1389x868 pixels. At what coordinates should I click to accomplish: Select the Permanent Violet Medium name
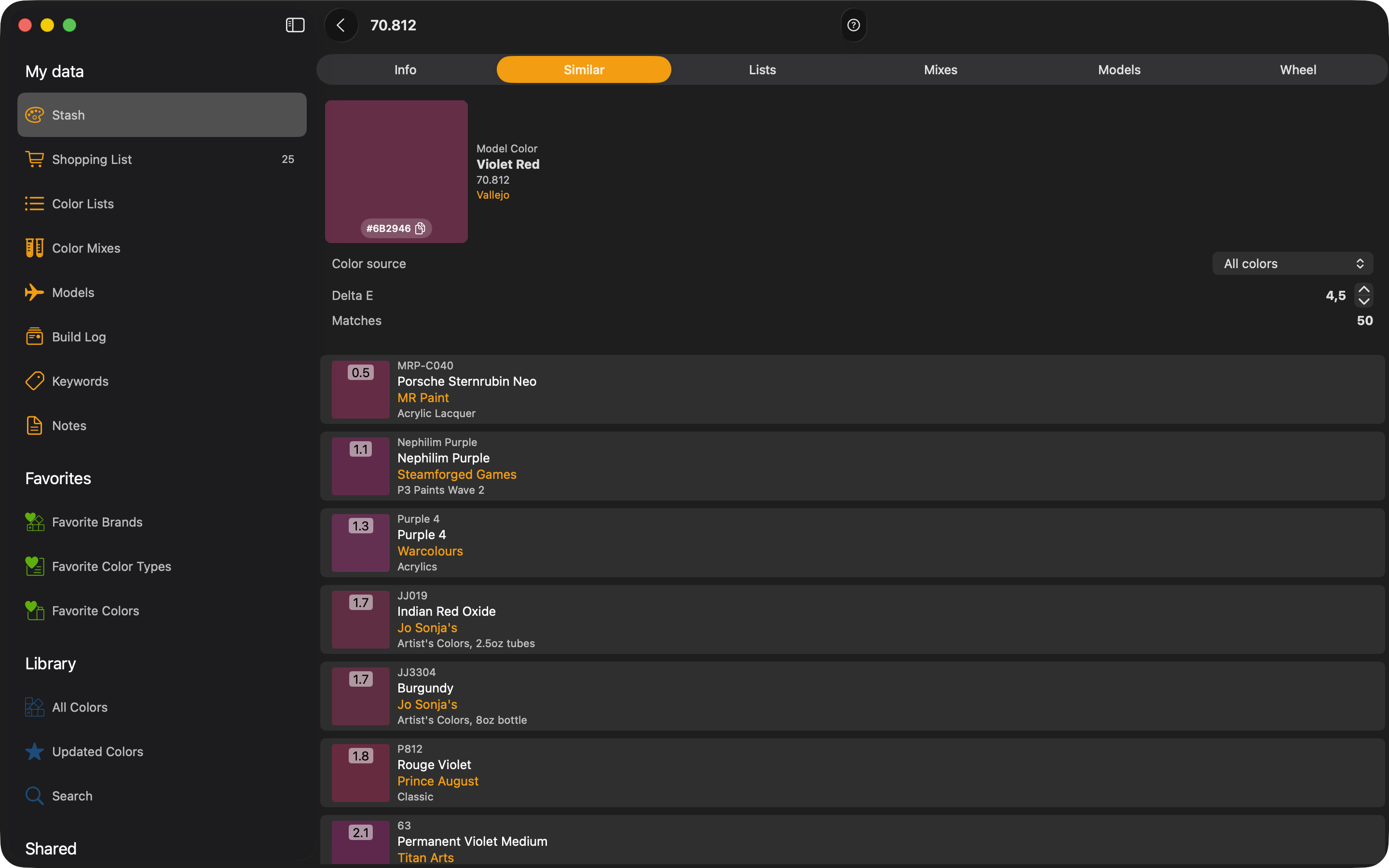click(x=472, y=841)
